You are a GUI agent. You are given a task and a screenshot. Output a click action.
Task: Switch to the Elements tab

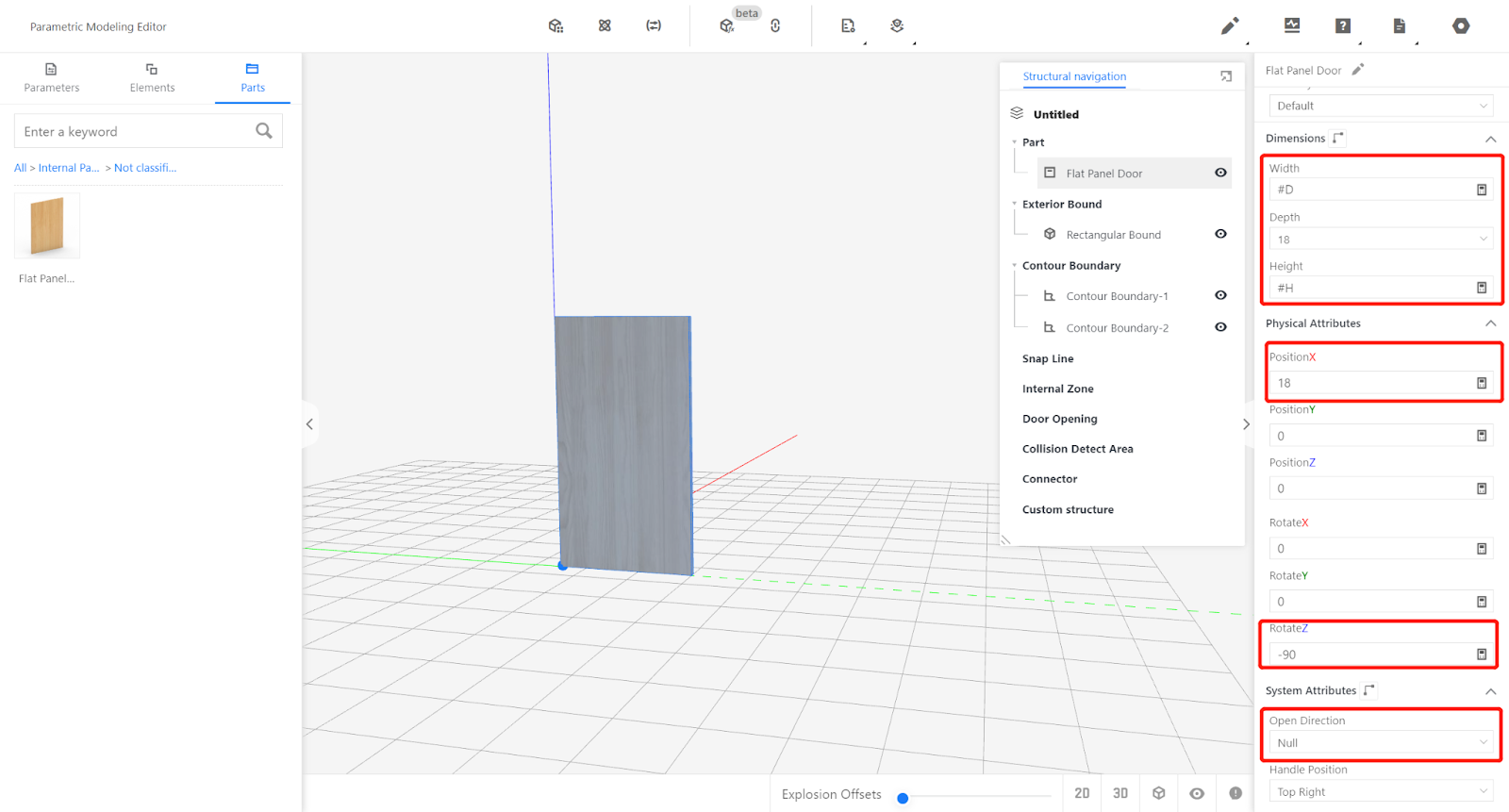point(152,77)
